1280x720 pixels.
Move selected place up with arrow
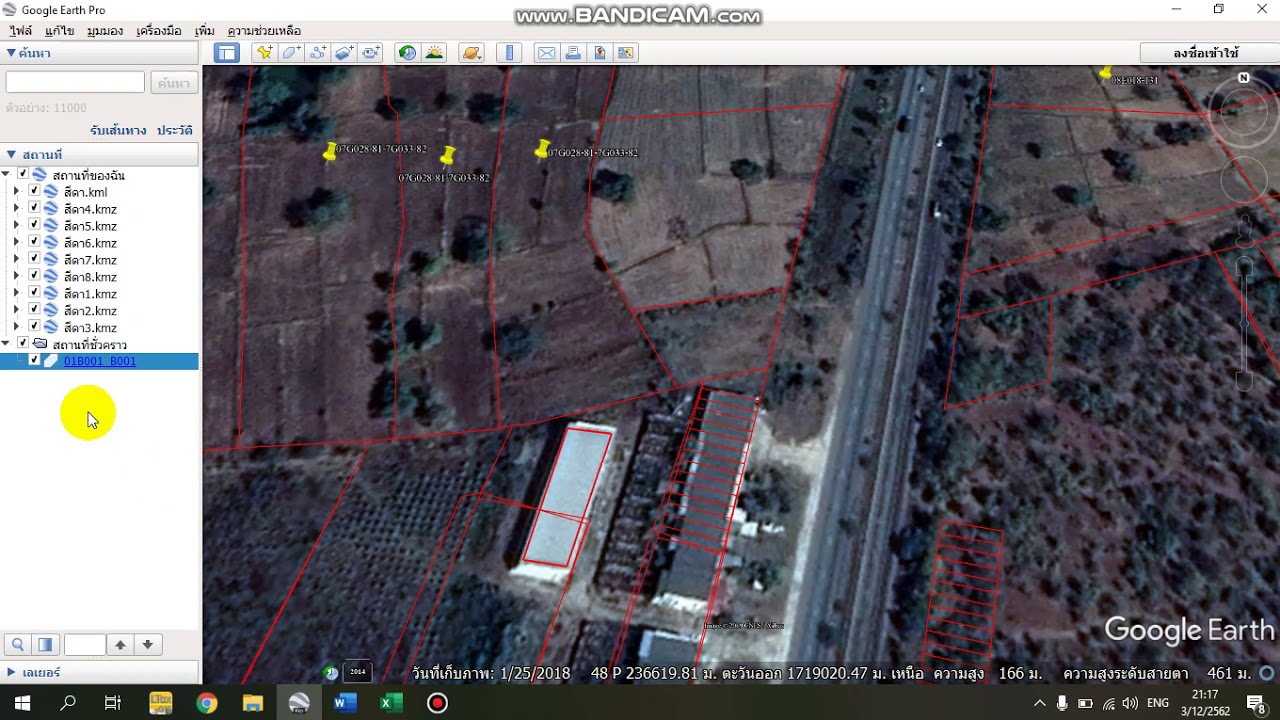[120, 645]
